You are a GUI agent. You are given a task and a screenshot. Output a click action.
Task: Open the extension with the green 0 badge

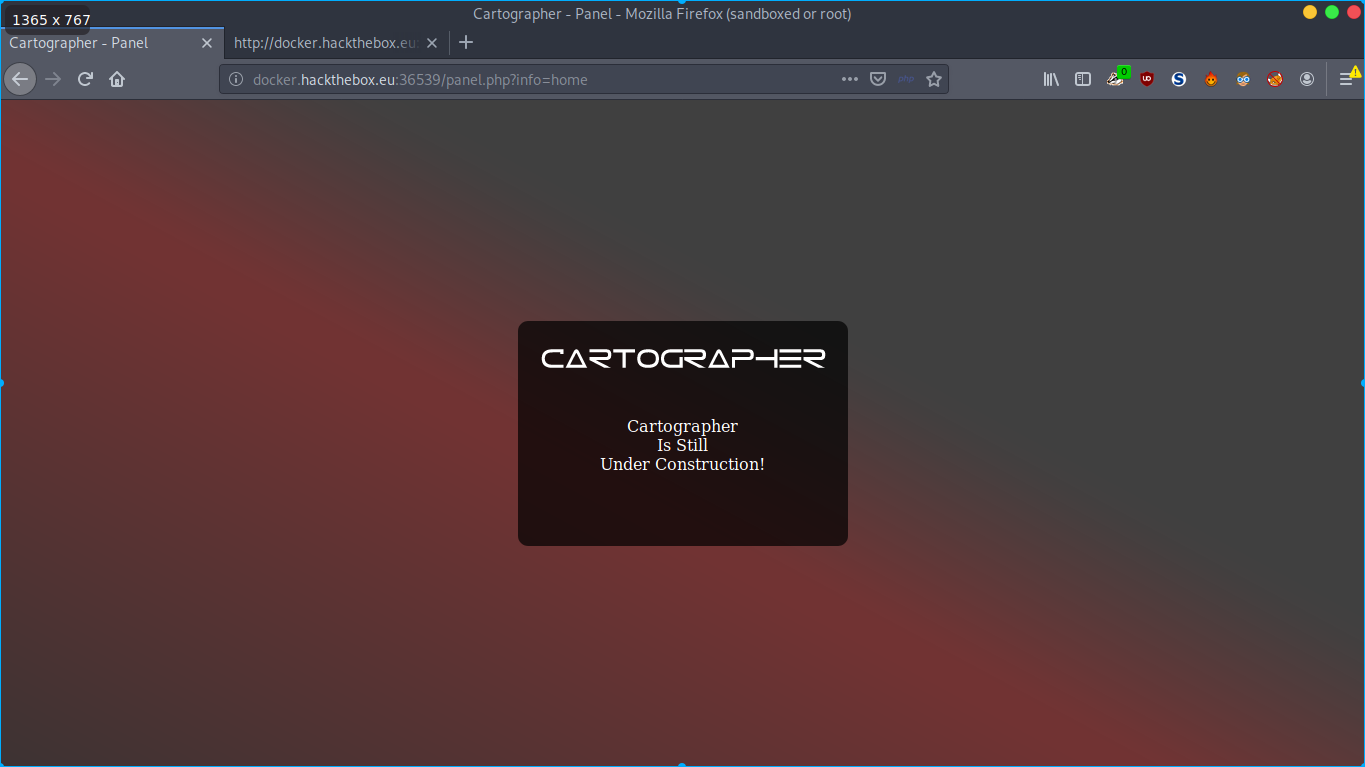point(1116,78)
